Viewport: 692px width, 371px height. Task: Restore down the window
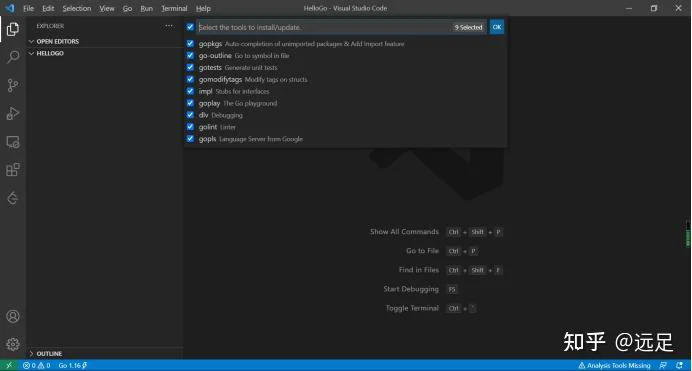click(x=654, y=8)
